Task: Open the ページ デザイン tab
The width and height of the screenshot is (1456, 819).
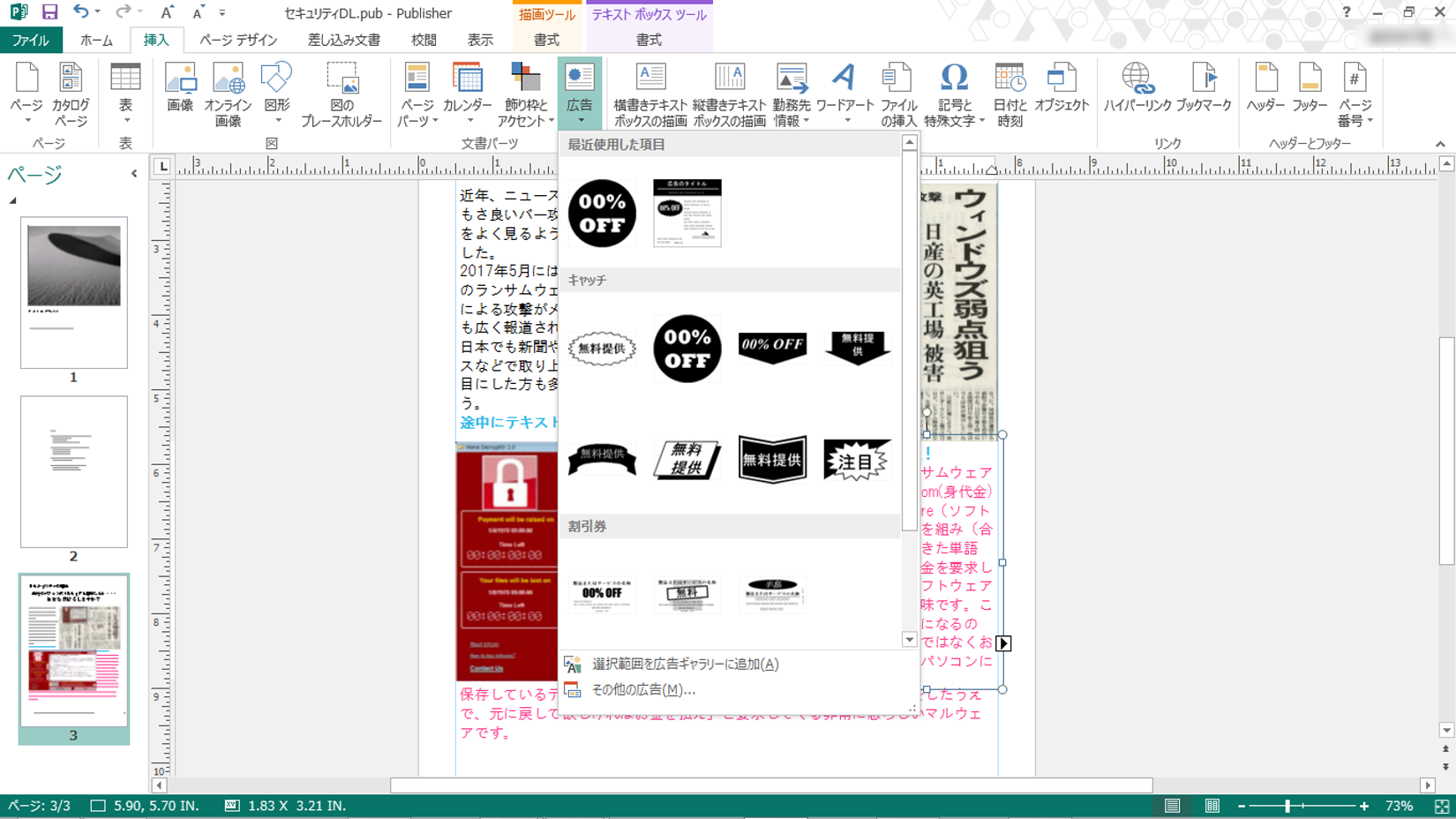Action: (237, 40)
